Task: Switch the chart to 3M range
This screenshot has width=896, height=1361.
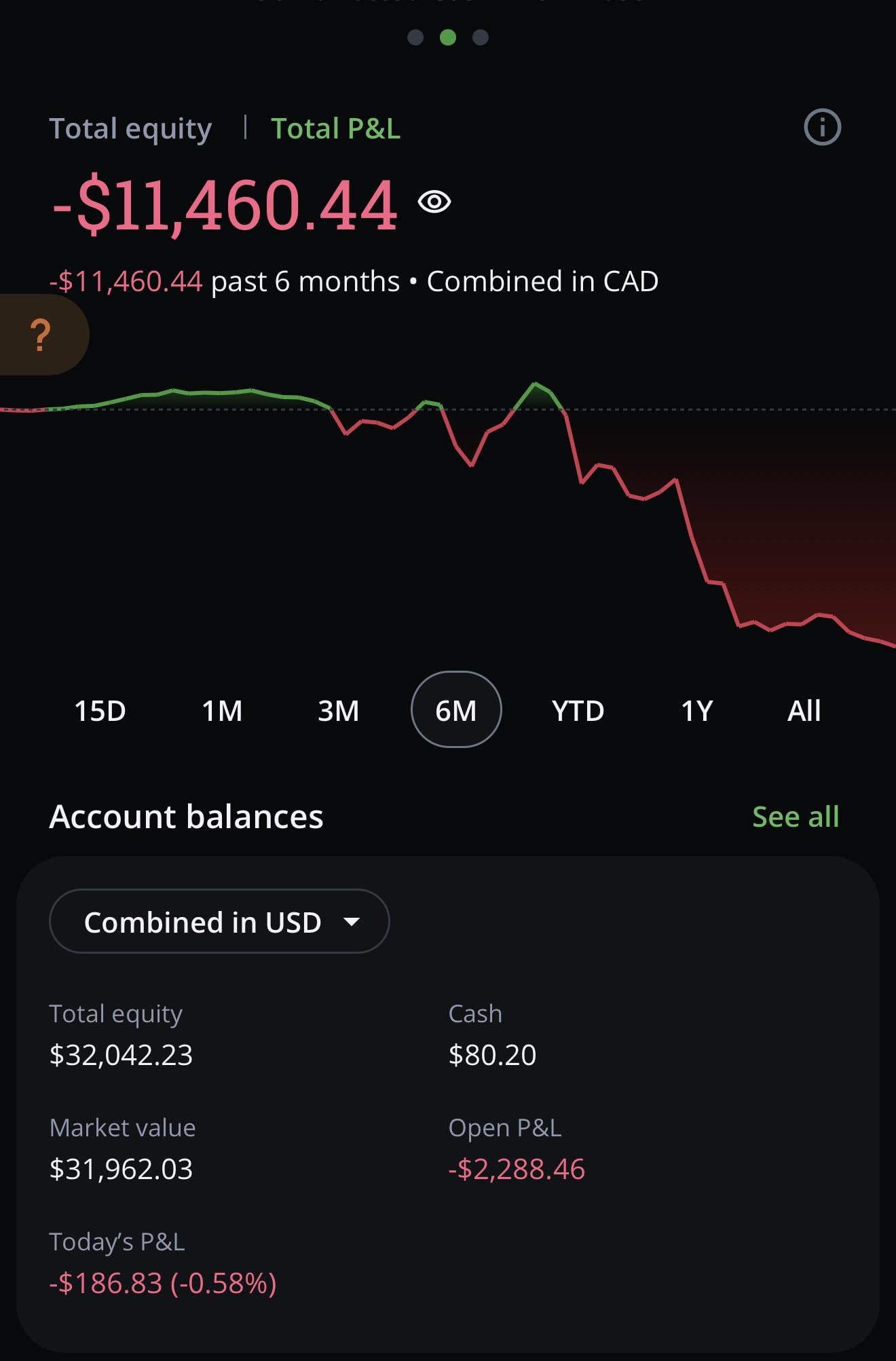Action: coord(338,711)
